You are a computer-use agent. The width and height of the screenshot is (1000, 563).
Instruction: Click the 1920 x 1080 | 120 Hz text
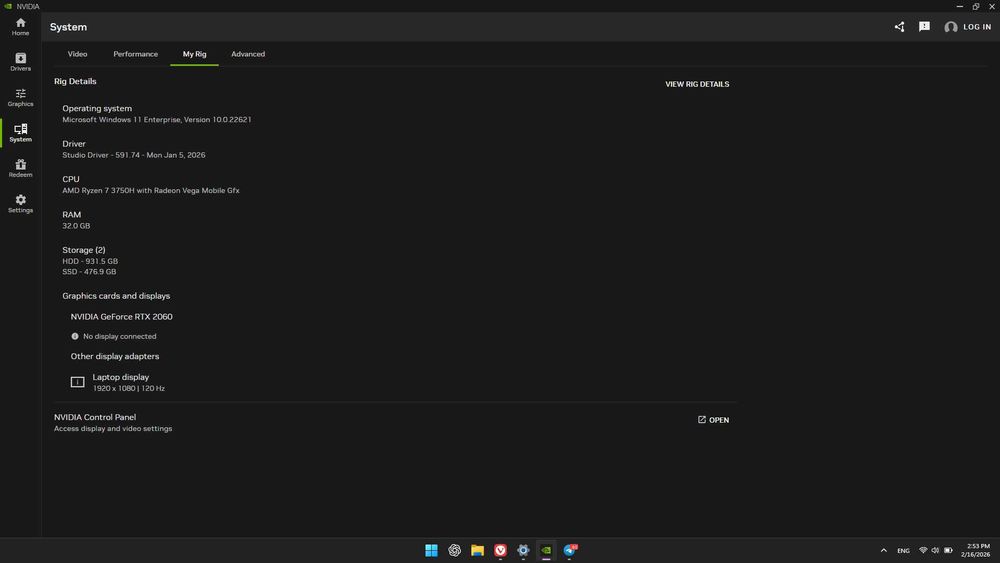129,388
